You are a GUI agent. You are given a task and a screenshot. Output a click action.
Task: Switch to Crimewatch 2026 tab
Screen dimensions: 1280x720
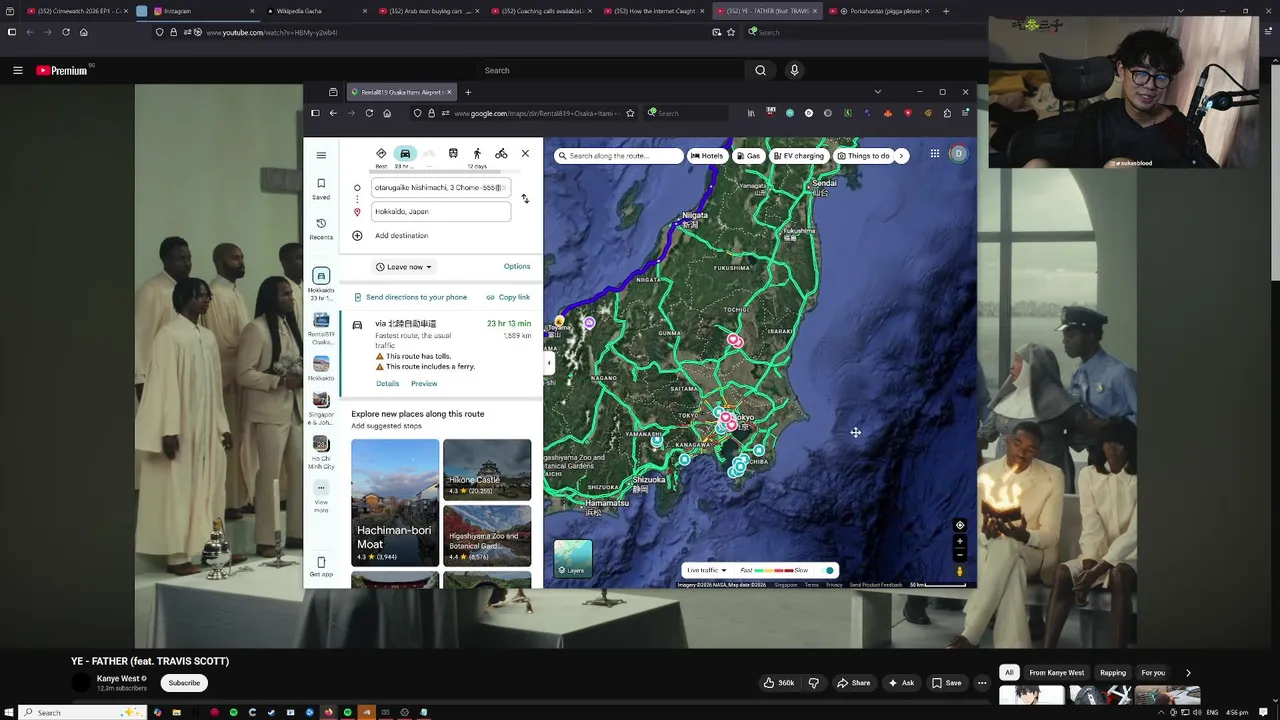tap(77, 11)
